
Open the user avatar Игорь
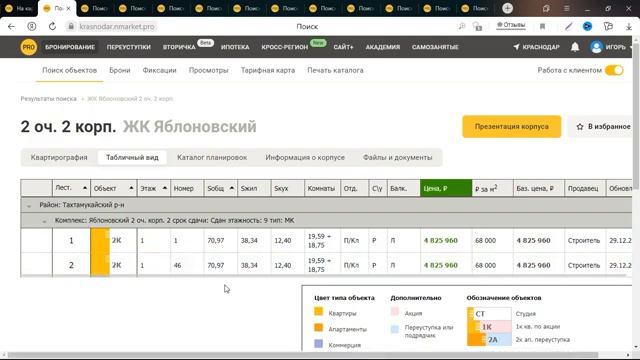(x=596, y=47)
